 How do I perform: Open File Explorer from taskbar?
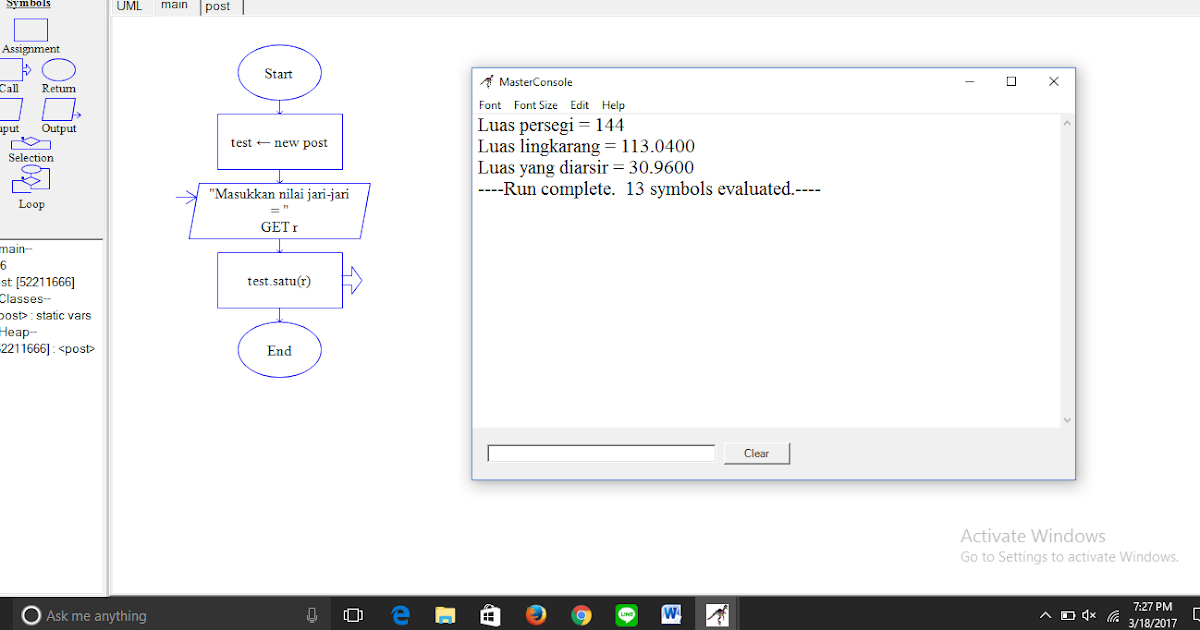[445, 615]
